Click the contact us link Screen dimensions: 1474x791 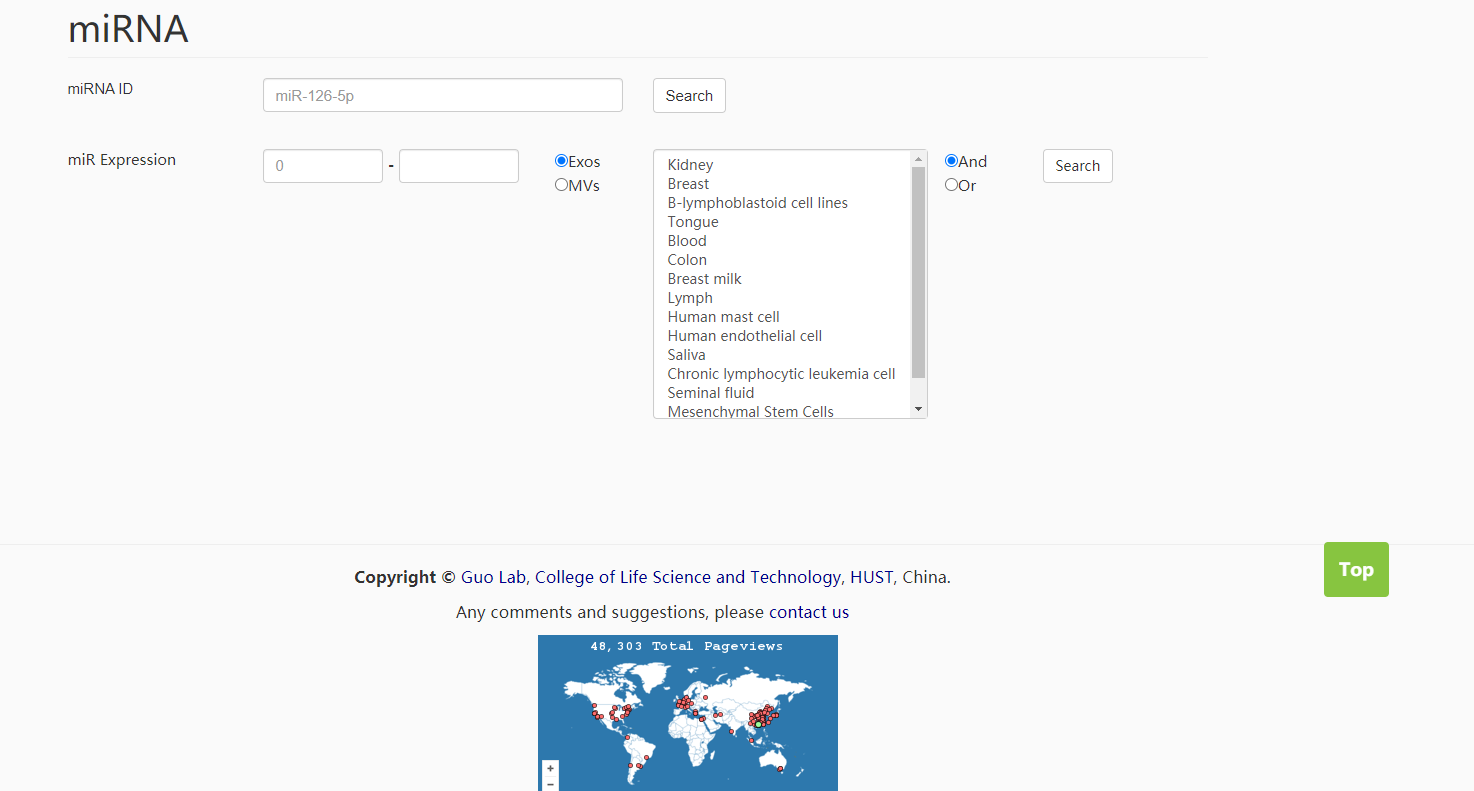[x=808, y=612]
